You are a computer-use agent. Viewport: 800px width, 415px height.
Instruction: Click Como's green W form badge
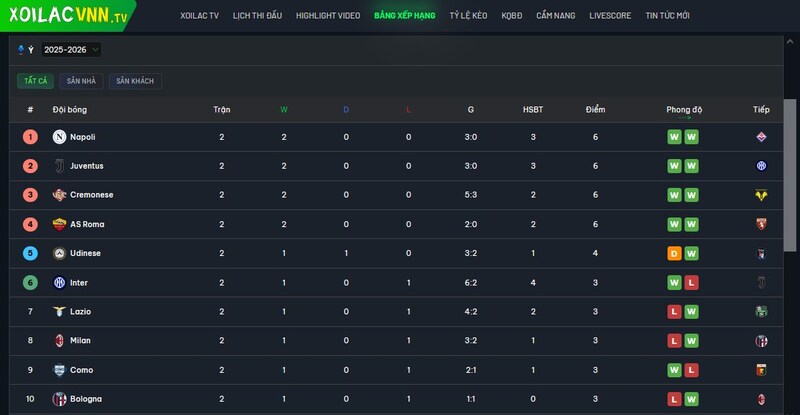(x=674, y=370)
